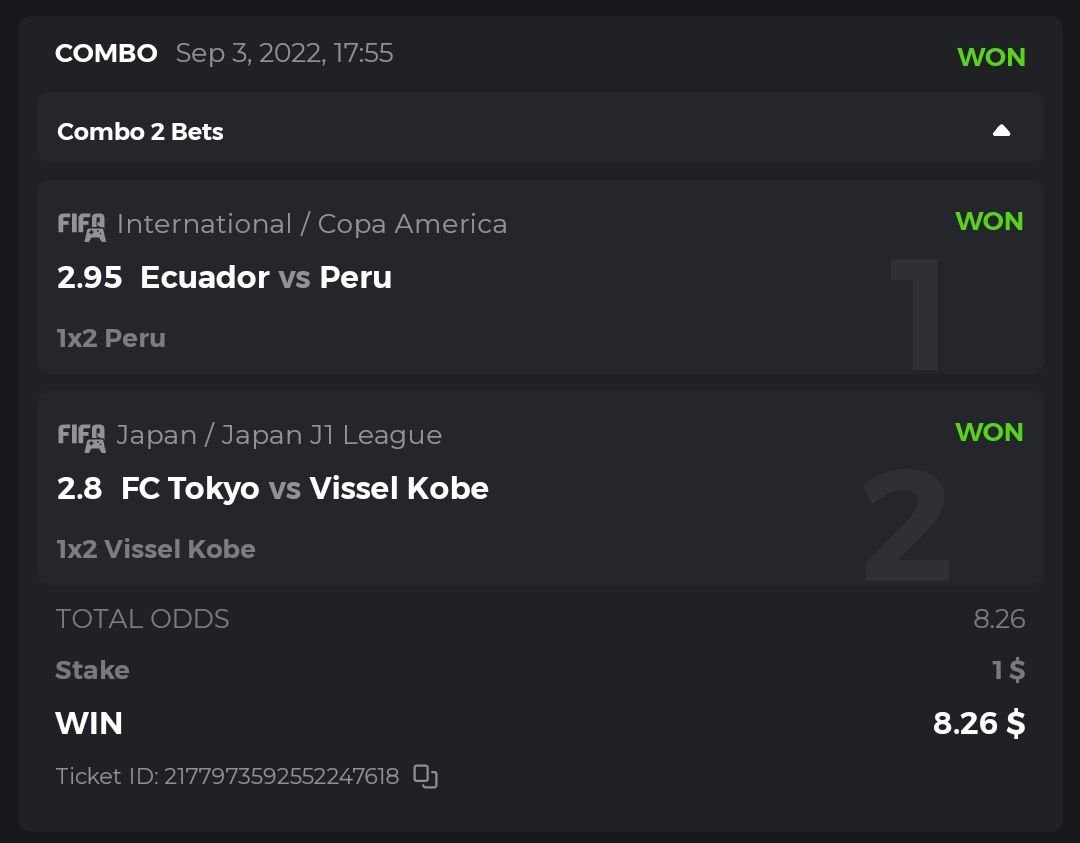Click the green WON status at the top

[x=991, y=57]
